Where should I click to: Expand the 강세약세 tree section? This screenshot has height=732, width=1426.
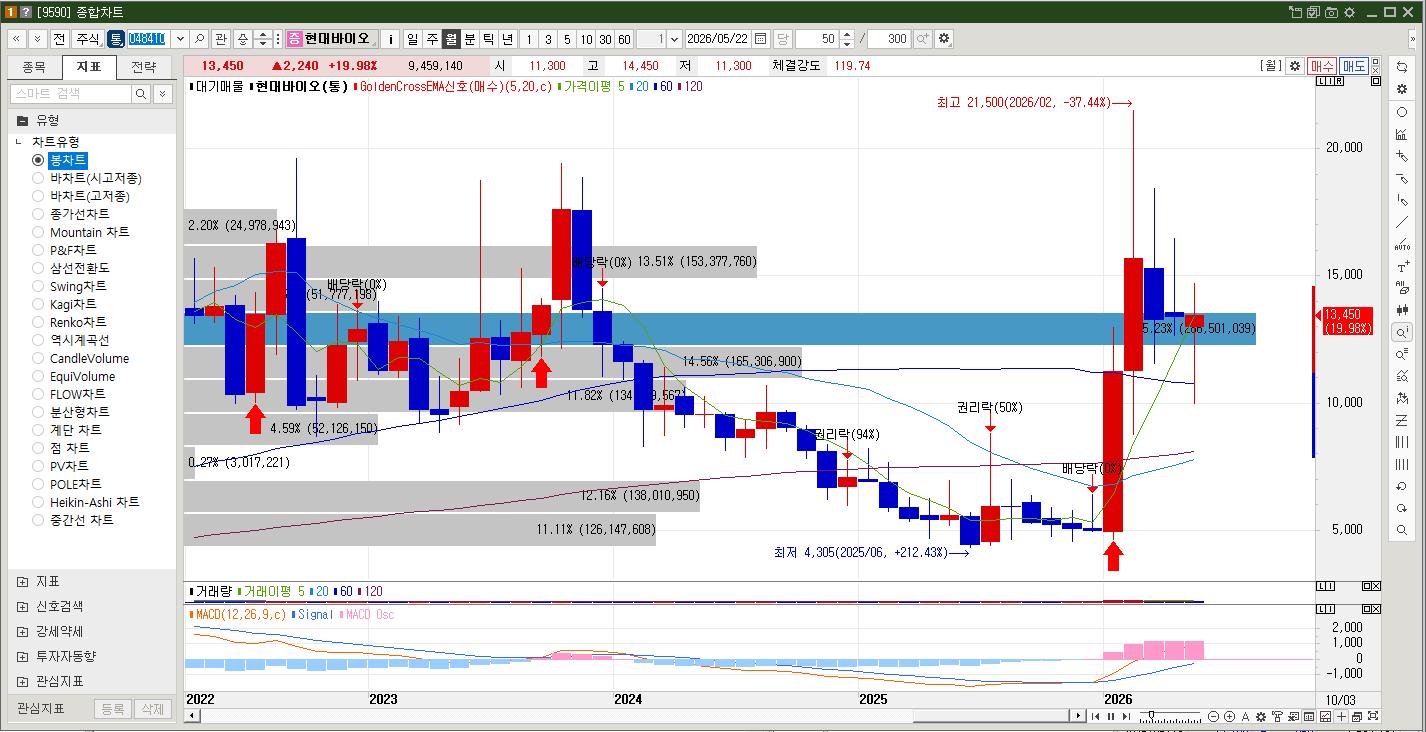pyautogui.click(x=22, y=631)
